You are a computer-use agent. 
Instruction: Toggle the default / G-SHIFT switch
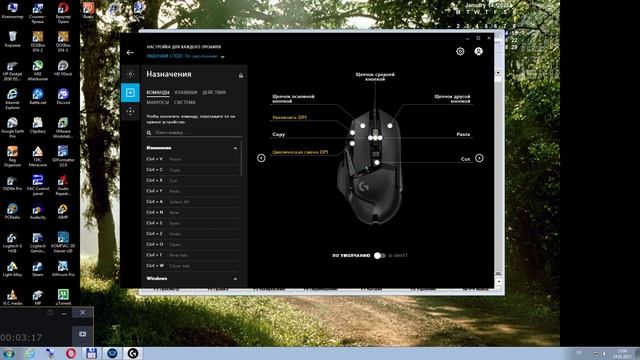(379, 256)
